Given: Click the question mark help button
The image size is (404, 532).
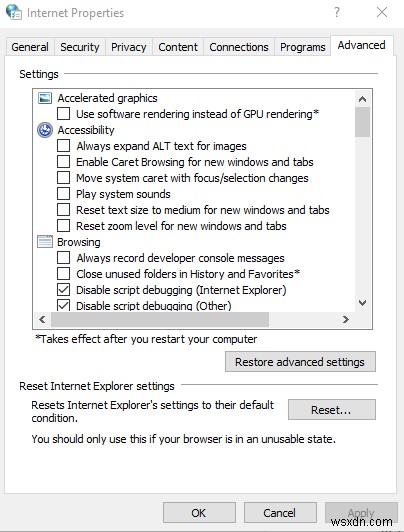Looking at the screenshot, I should pos(336,12).
